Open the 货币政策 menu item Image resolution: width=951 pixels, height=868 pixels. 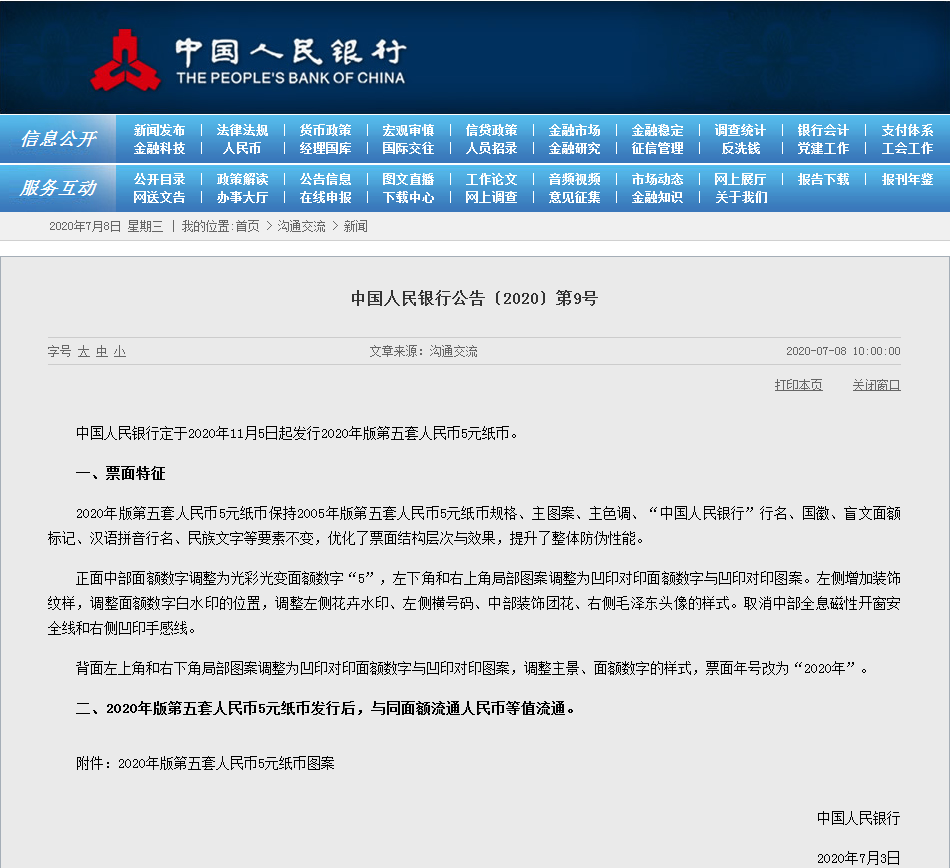325,130
